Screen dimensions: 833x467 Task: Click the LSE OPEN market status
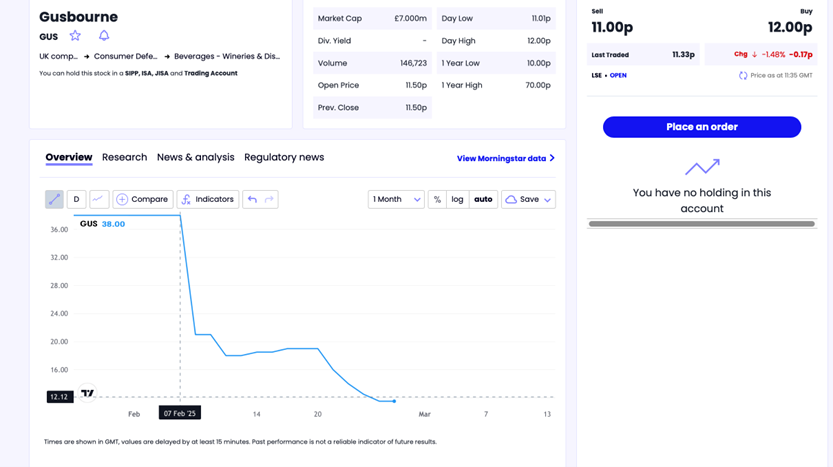click(609, 75)
